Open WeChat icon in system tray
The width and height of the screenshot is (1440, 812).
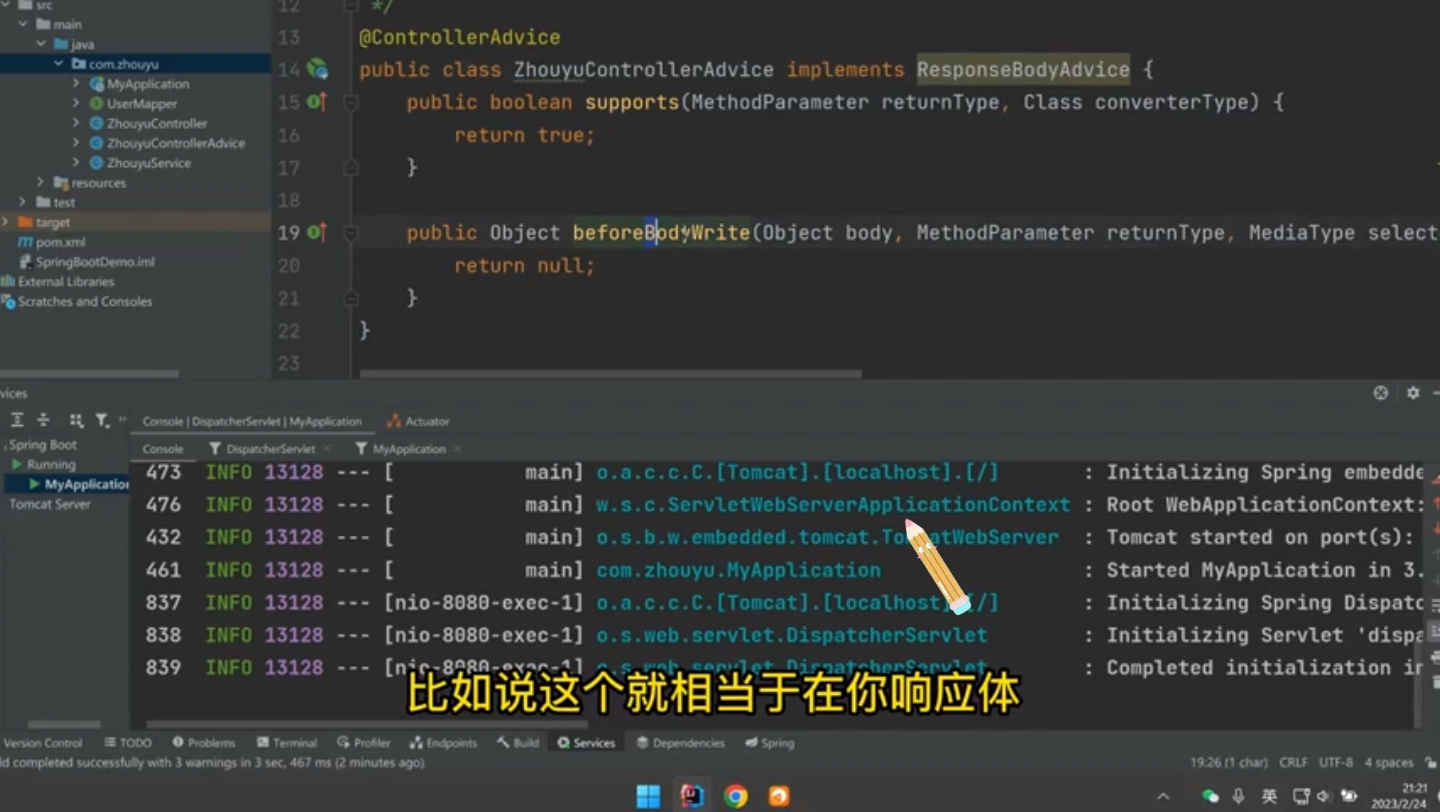1210,796
